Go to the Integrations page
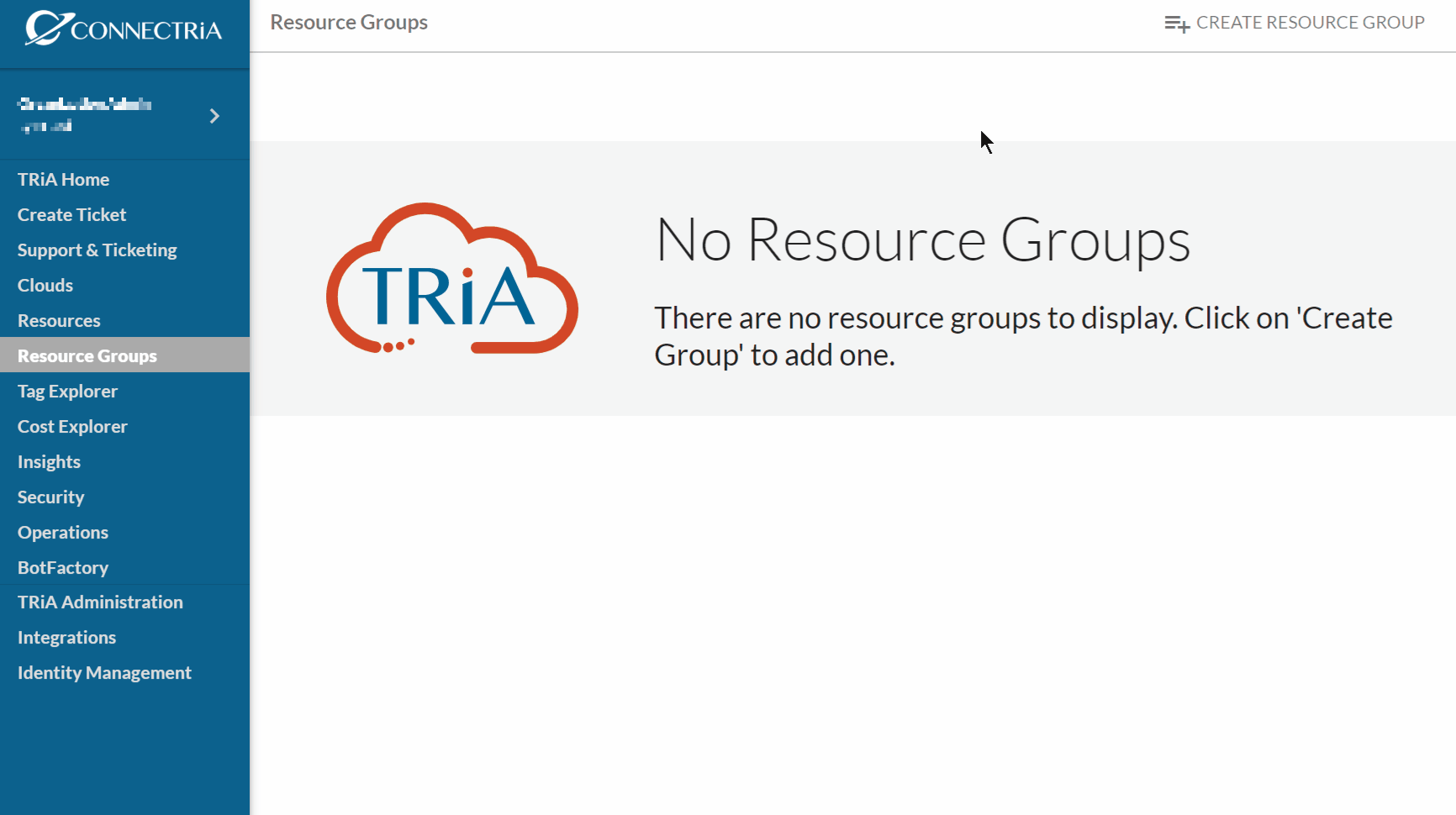This screenshot has width=1456, height=815. tap(124, 637)
